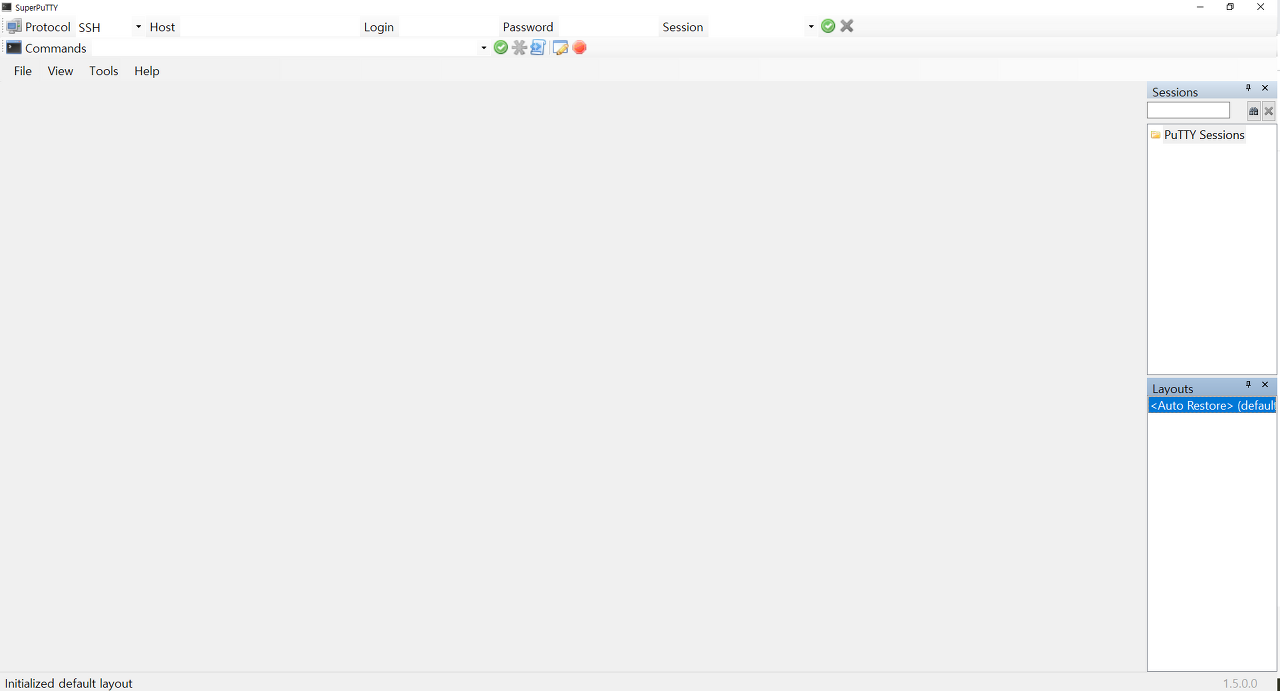Open the Commands history dropdown arrow

coord(484,48)
